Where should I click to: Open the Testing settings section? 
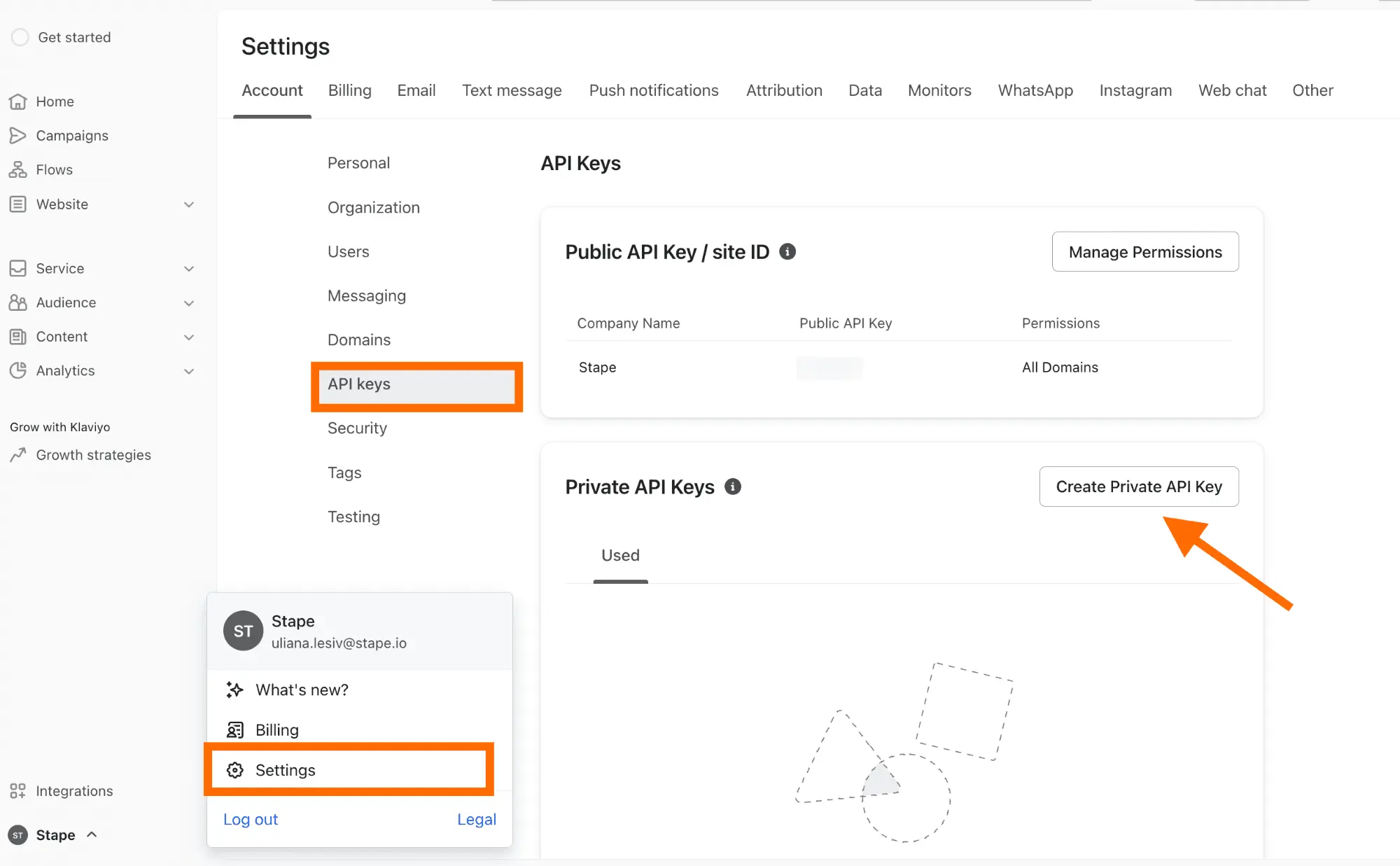(353, 517)
